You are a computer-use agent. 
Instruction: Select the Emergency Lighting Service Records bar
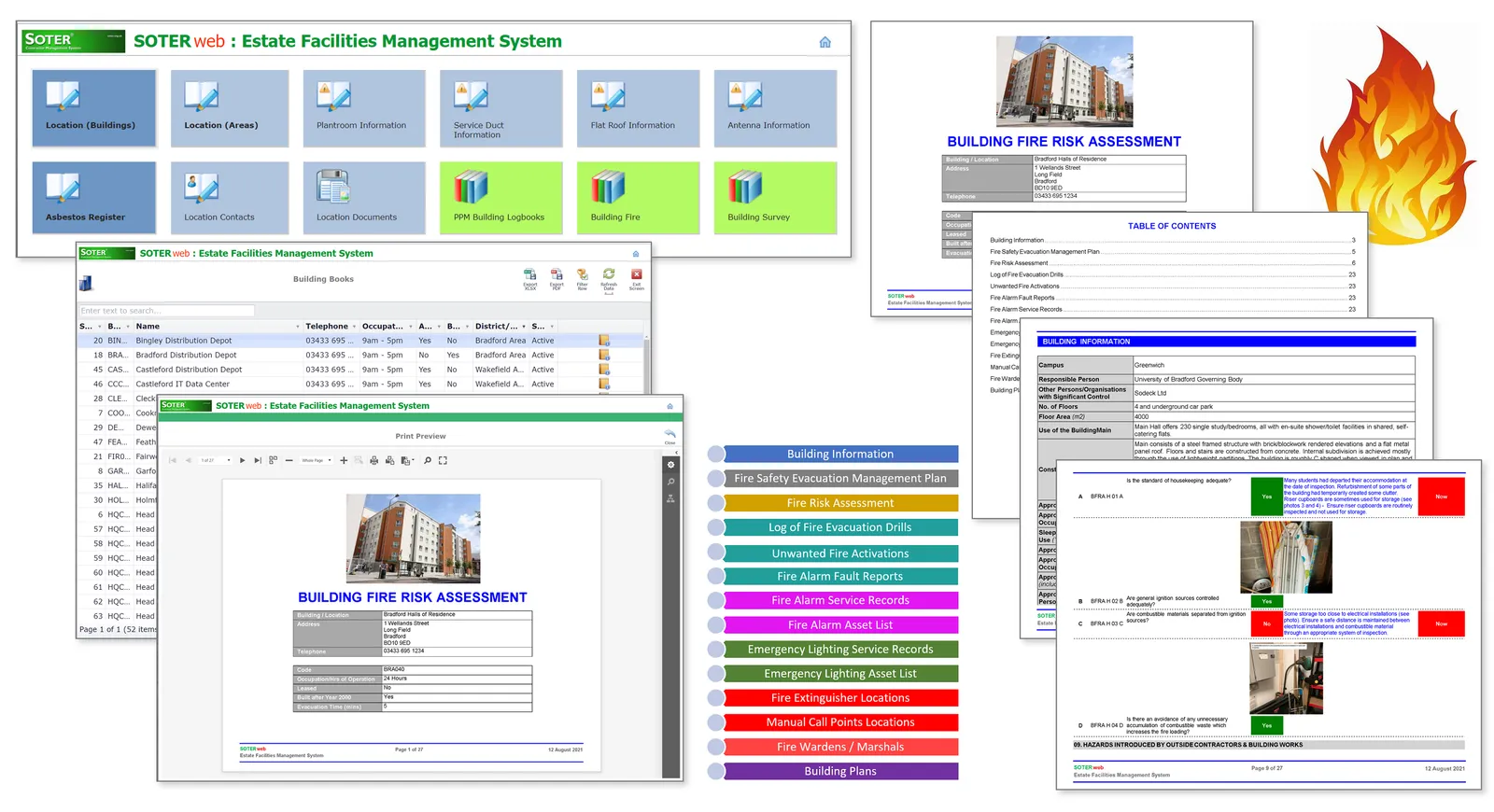click(840, 650)
